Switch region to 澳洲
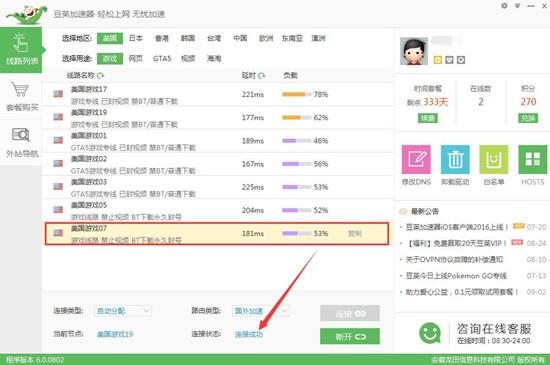This screenshot has height=365, width=550. click(x=318, y=38)
